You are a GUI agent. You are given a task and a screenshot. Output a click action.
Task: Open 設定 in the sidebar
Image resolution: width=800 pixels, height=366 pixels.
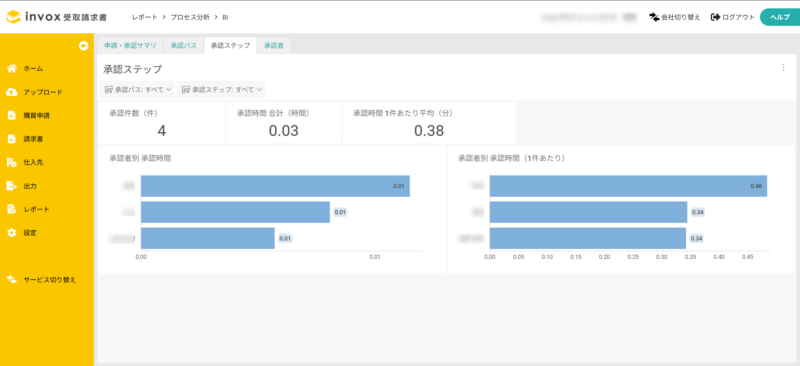[30, 233]
